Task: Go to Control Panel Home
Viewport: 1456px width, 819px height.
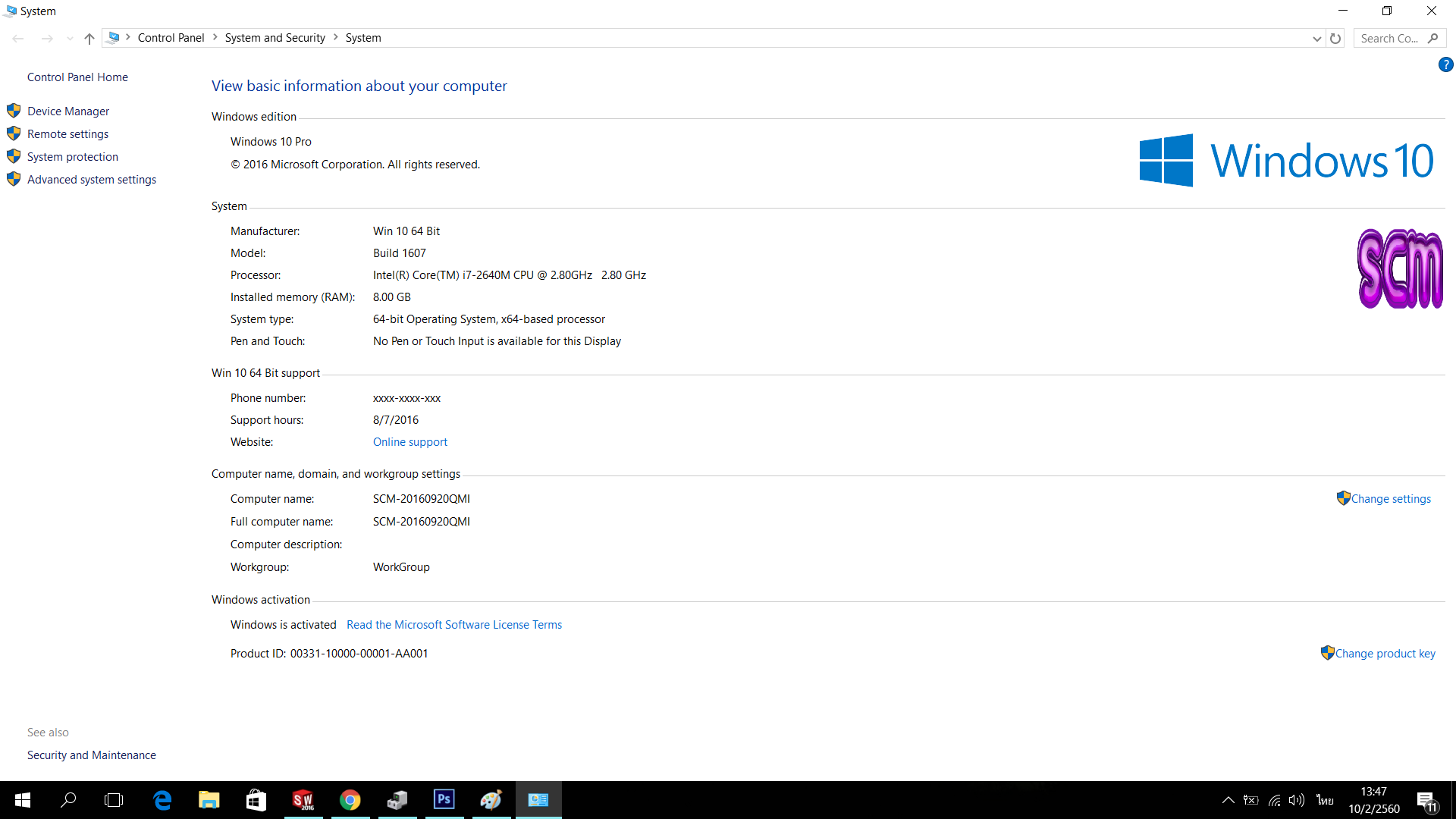Action: tap(77, 77)
